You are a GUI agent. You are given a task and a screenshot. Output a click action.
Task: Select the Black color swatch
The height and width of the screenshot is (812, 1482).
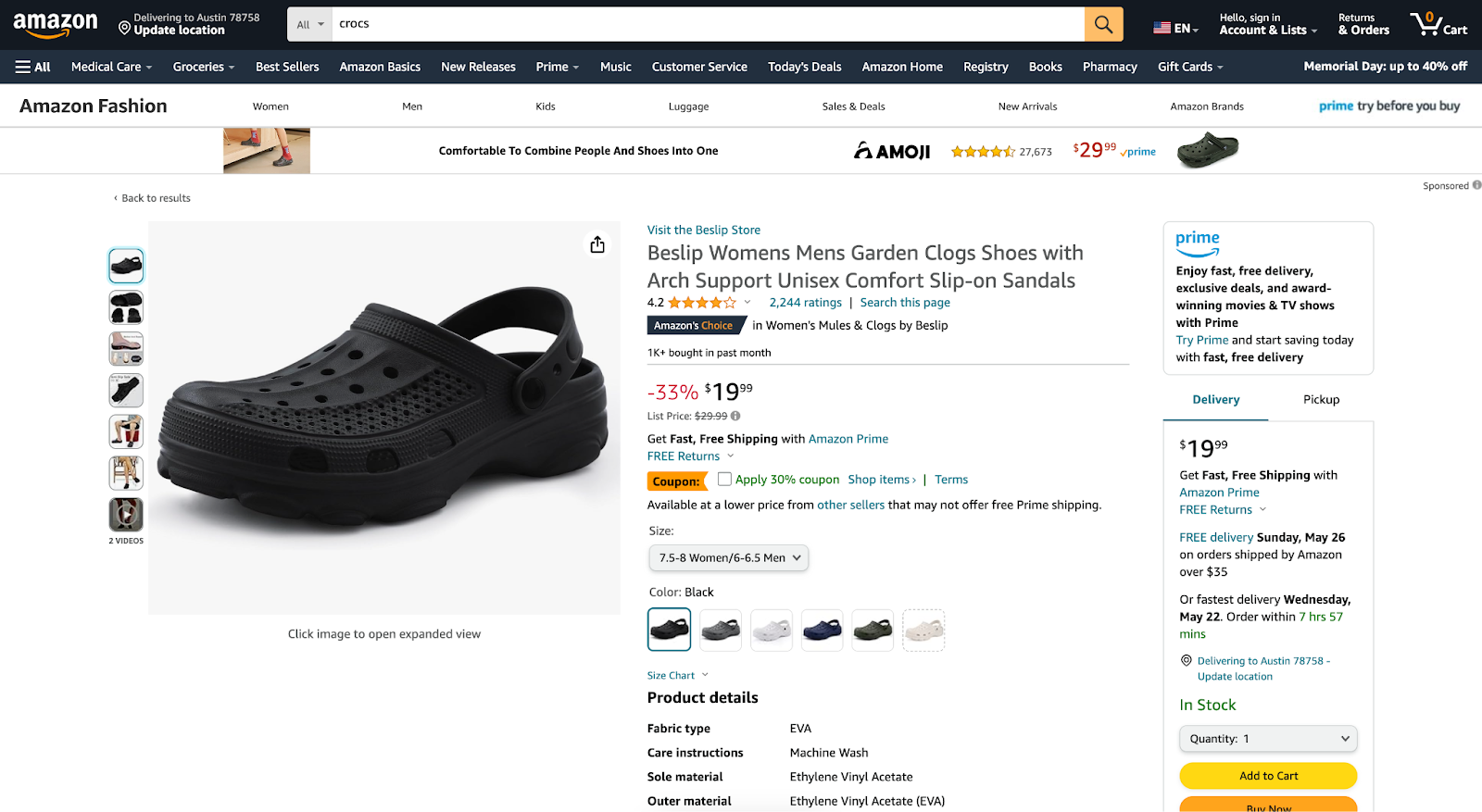669,630
